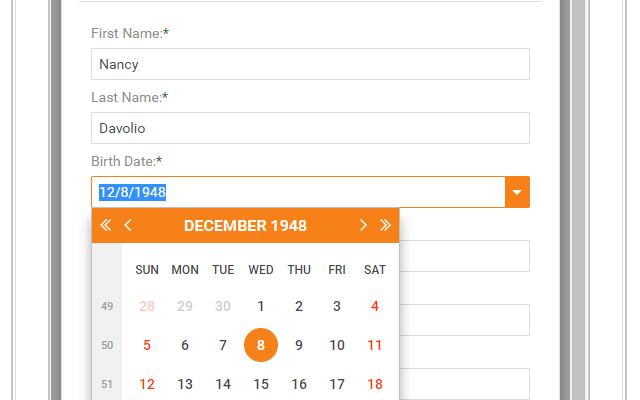Choose Sunday December 12
The width and height of the screenshot is (640, 400).
click(x=147, y=384)
